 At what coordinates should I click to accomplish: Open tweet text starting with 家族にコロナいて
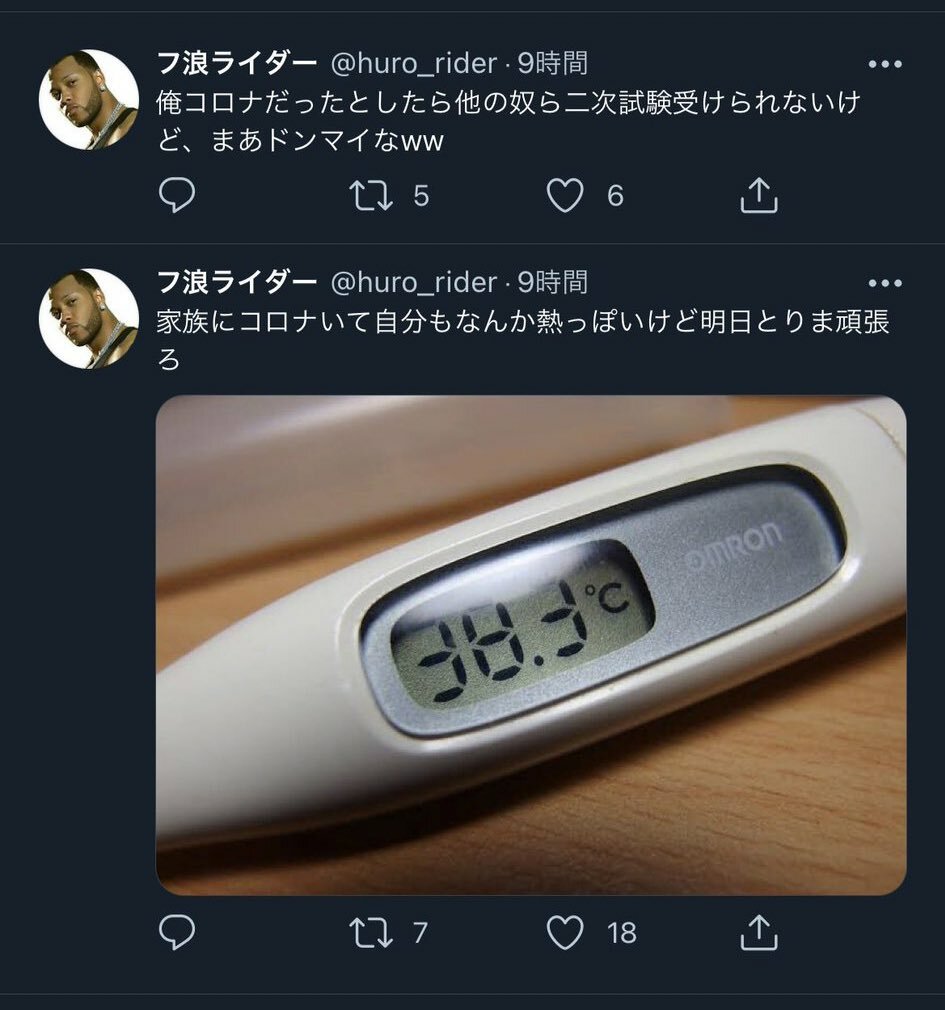[x=523, y=340]
